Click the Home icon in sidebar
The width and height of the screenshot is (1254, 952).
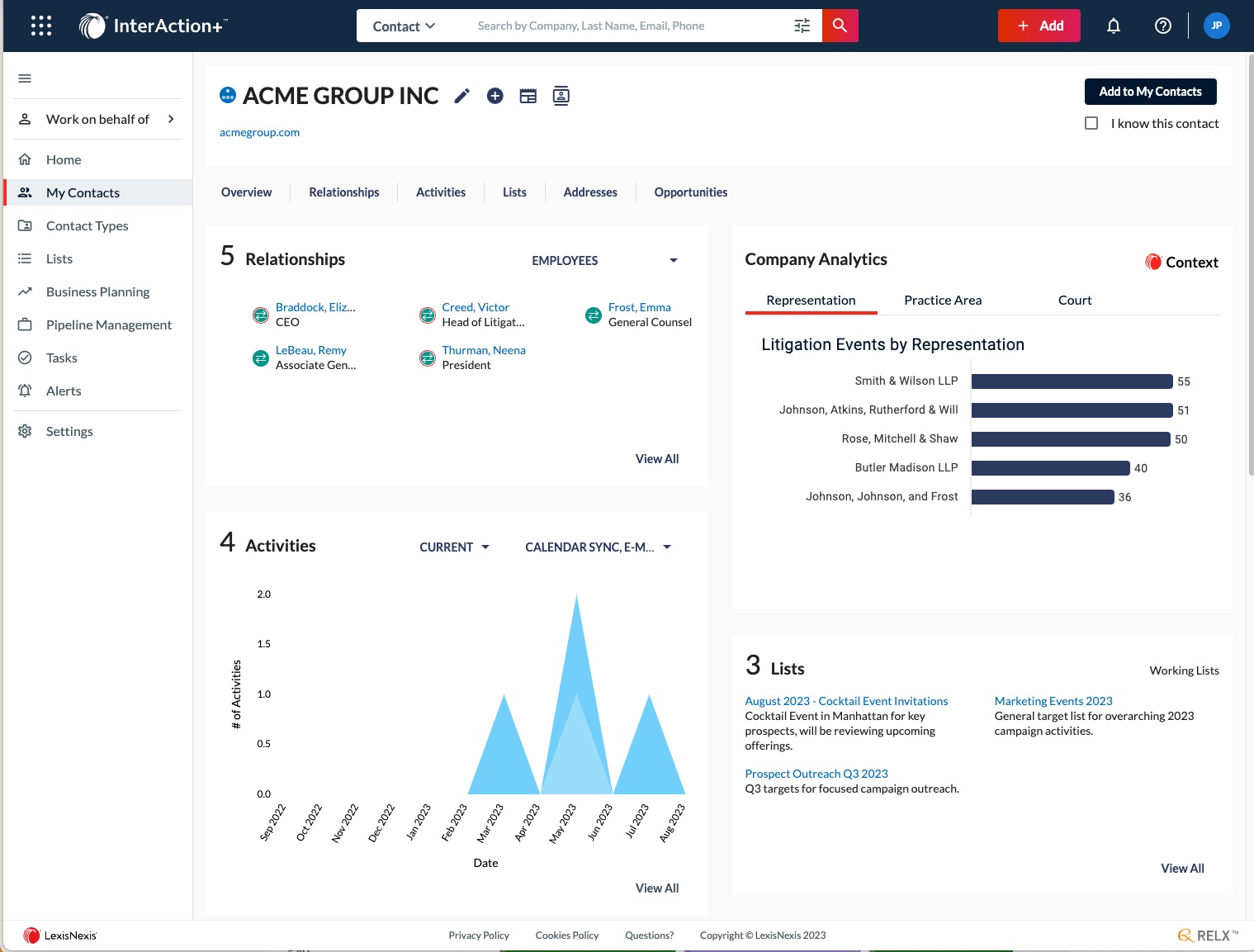25,159
